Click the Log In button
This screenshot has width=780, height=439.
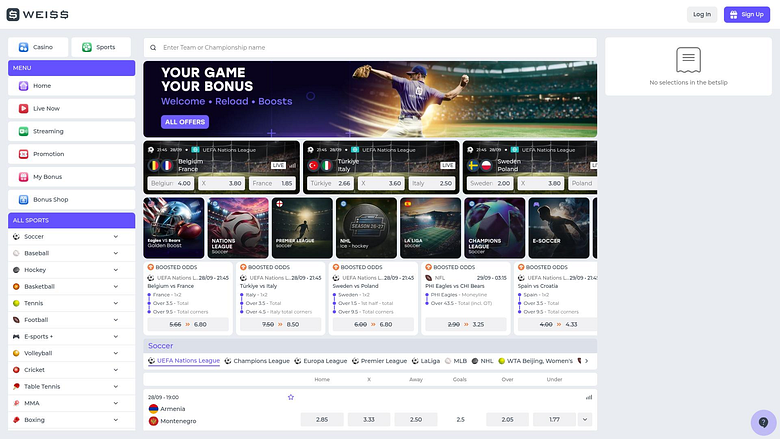pyautogui.click(x=702, y=14)
